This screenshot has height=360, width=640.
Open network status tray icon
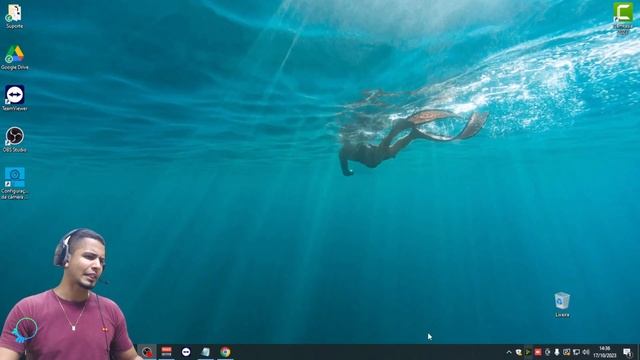576,352
